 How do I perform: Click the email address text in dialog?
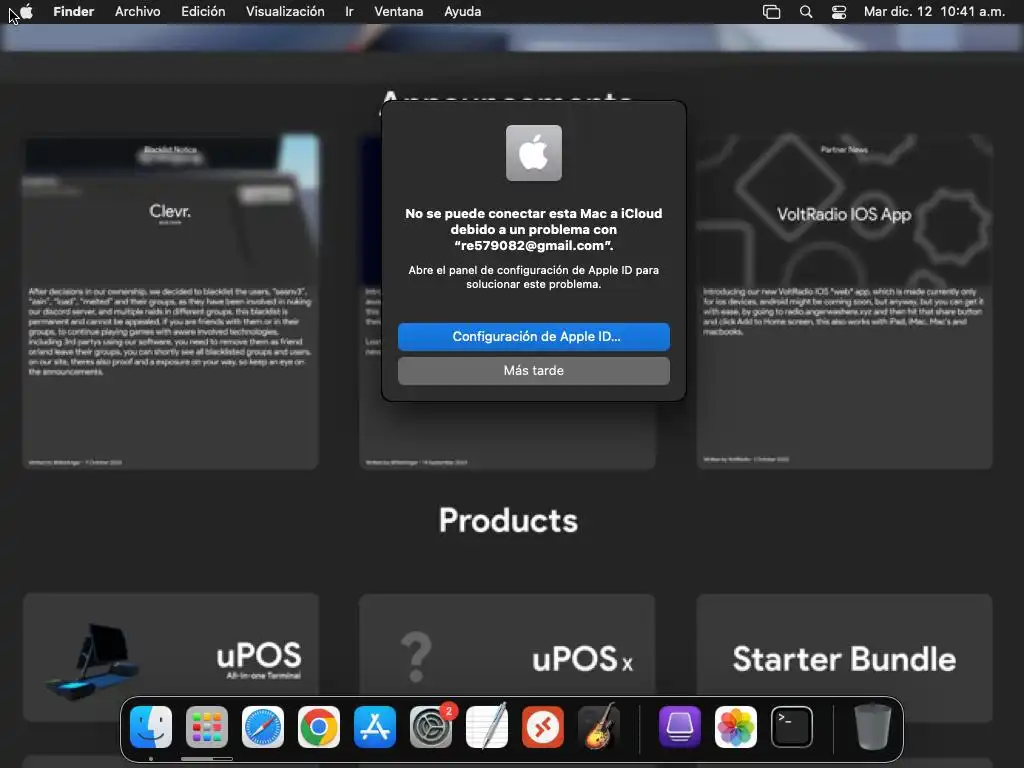534,246
